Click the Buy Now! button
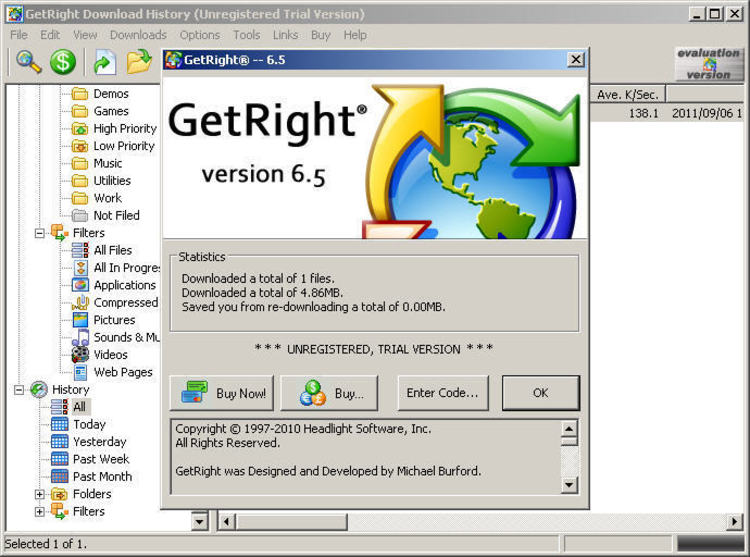The height and width of the screenshot is (557, 750). point(221,393)
